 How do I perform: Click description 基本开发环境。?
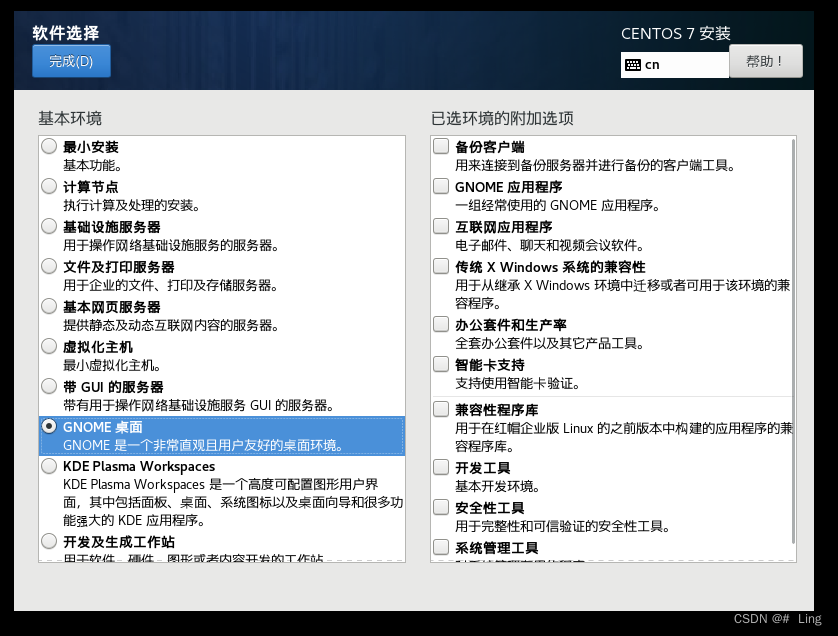[x=498, y=486]
